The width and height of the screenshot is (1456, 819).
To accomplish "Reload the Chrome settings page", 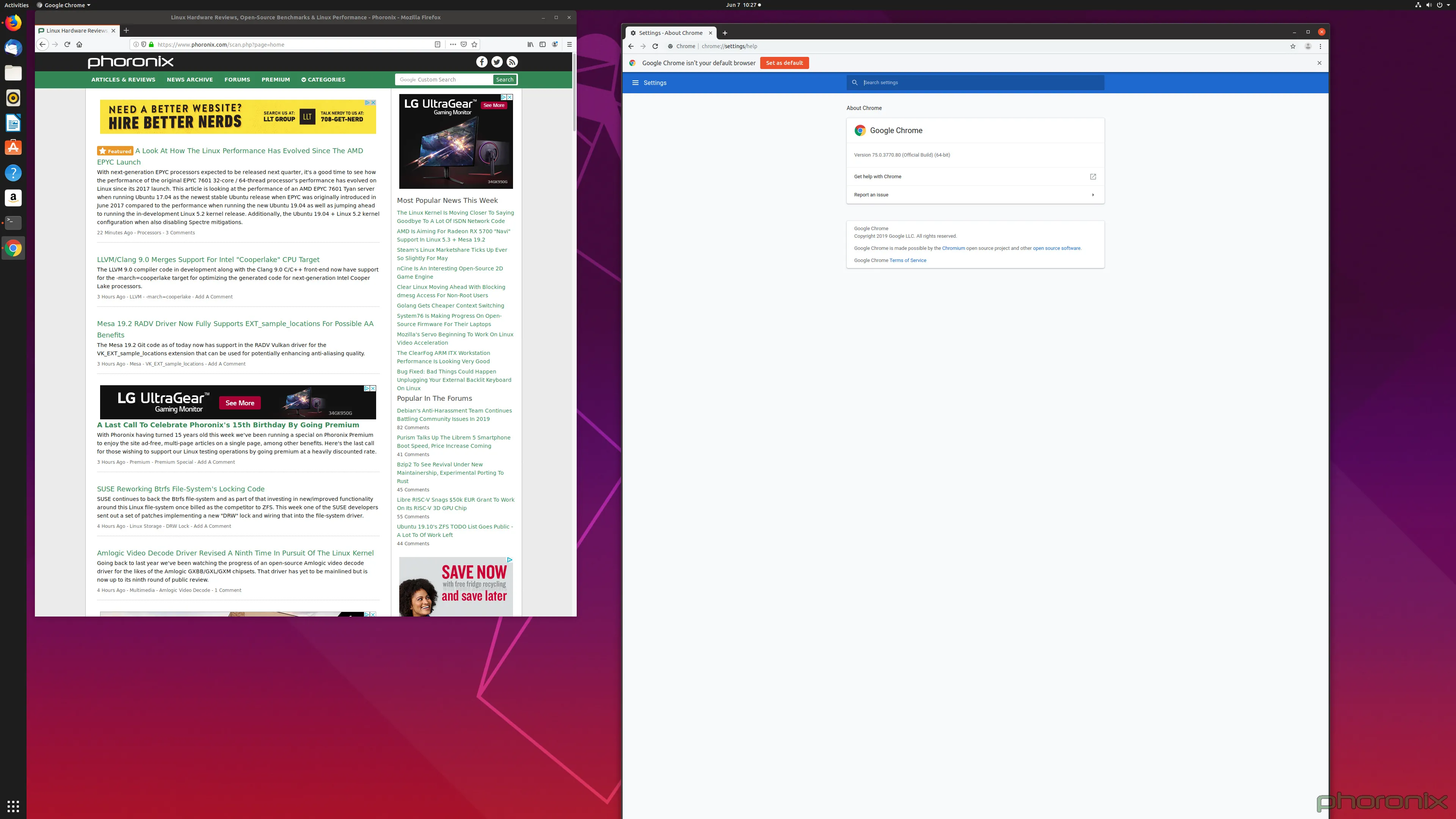I will pyautogui.click(x=655, y=46).
